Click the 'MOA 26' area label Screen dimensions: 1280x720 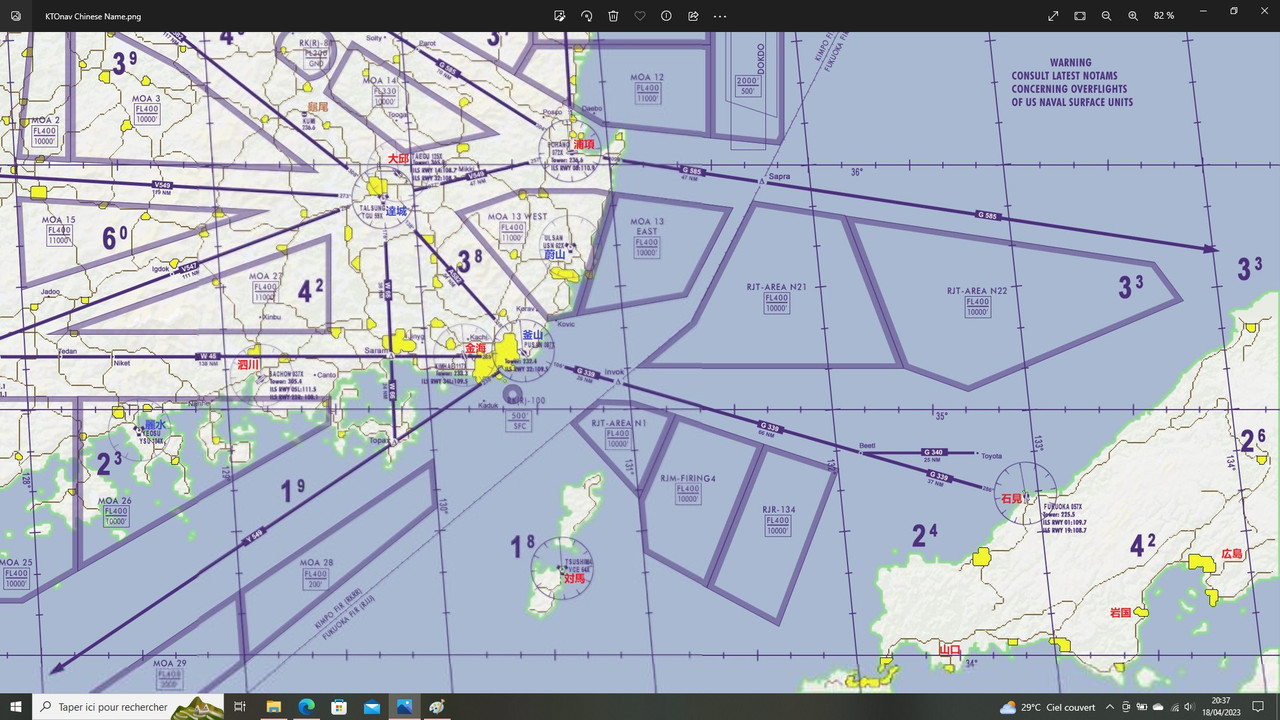(114, 501)
